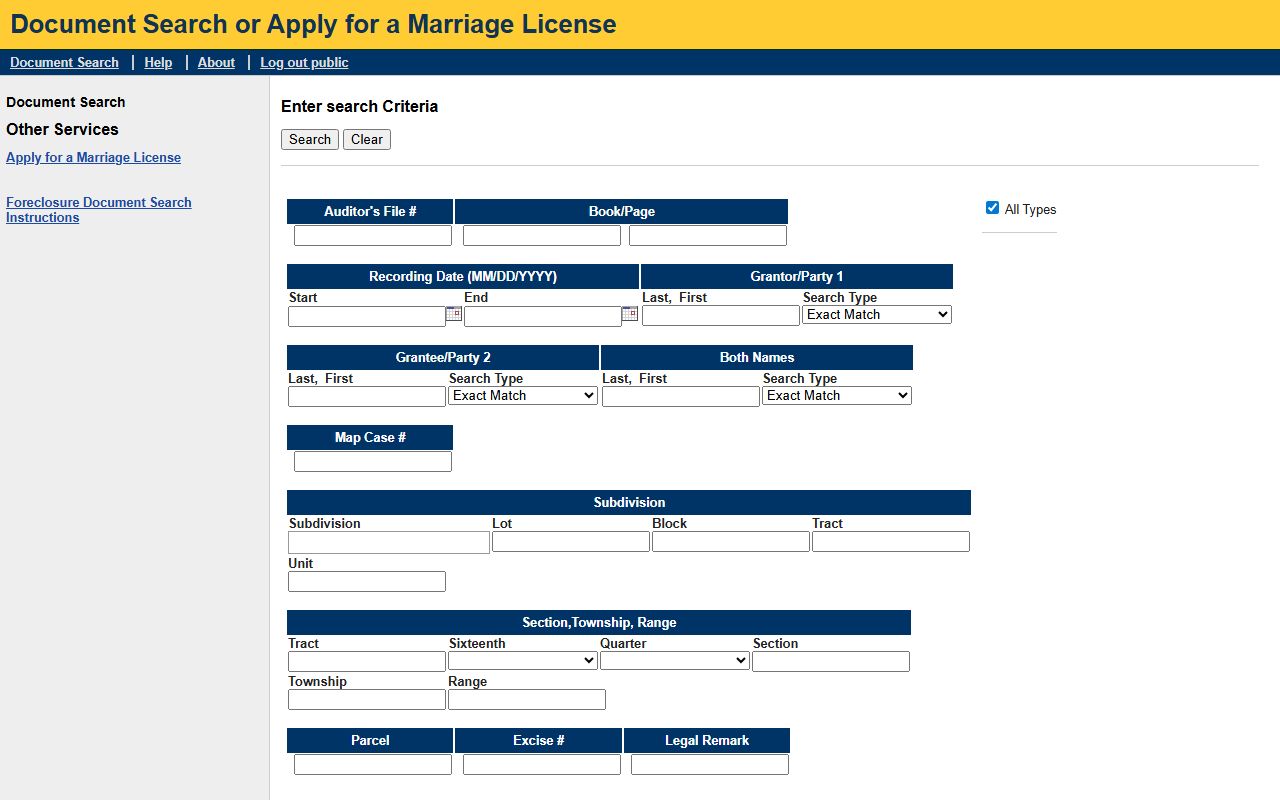Screen dimensions: 1280x800
Task: Open Apply for a Marriage License link
Action: (93, 157)
